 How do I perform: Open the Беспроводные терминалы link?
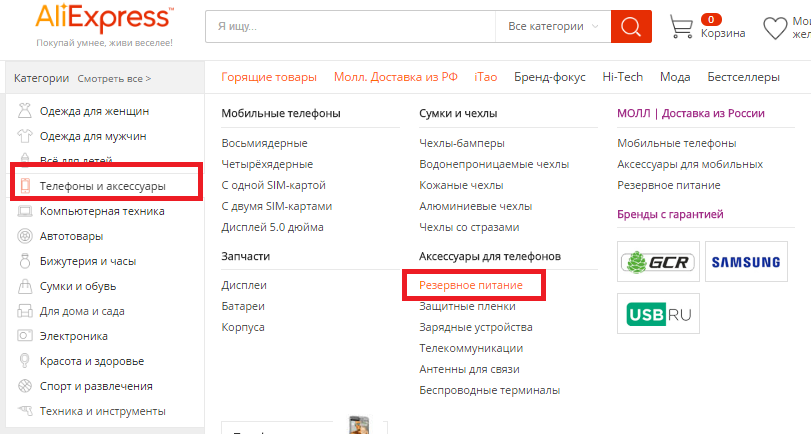(x=489, y=390)
